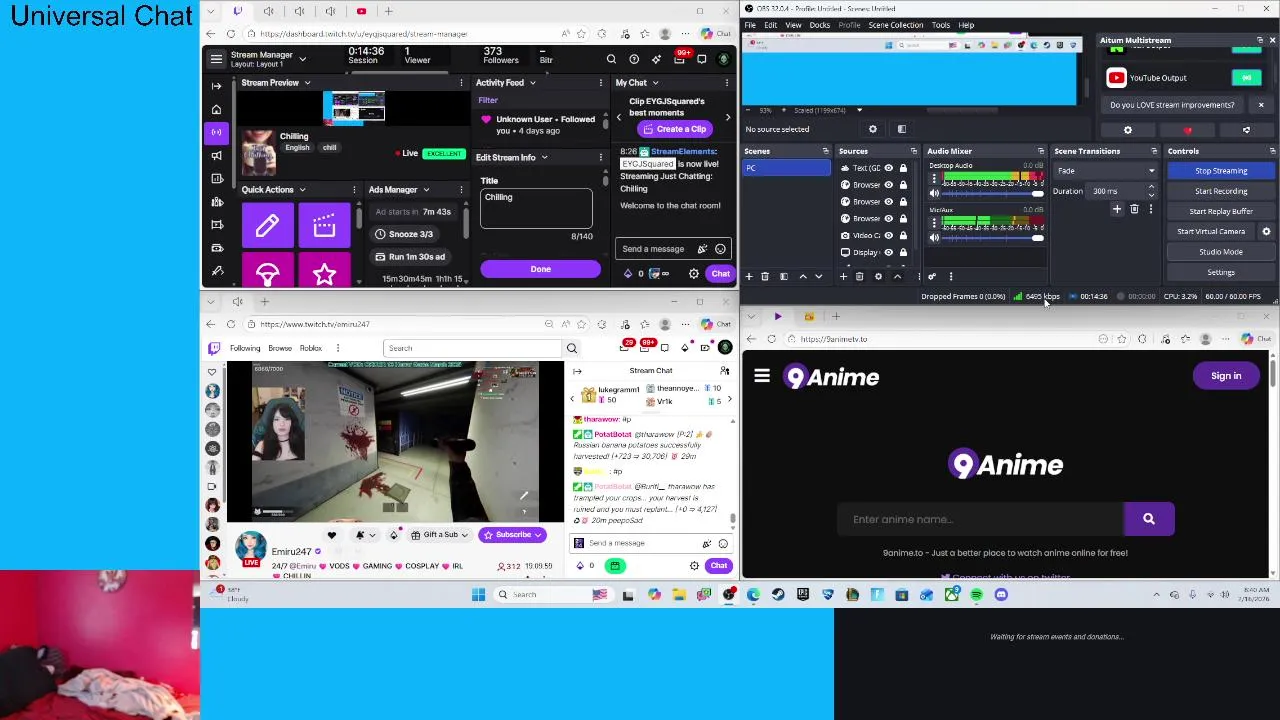This screenshot has width=1280, height=720.
Task: Open OBS Docks menu
Action: coord(820,25)
